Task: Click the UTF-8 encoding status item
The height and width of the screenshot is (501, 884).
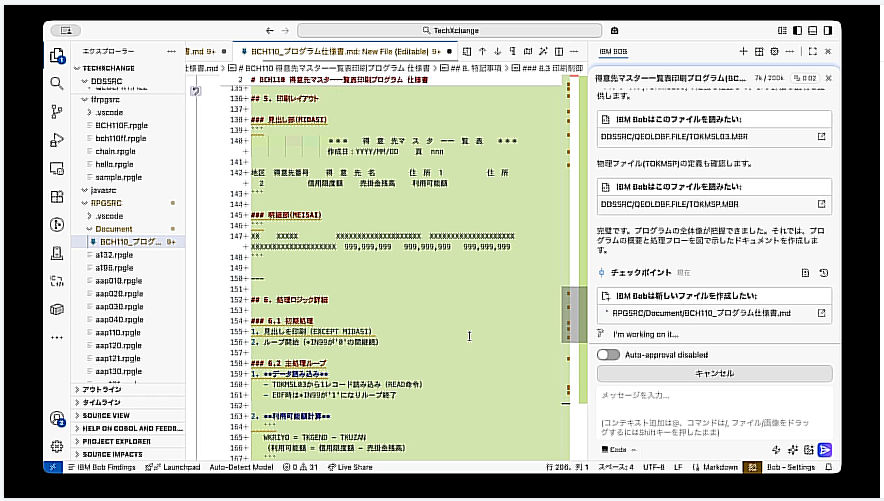Action: (x=654, y=467)
